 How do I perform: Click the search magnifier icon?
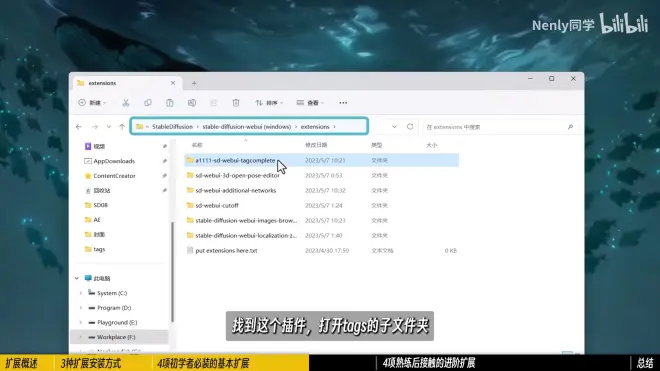point(570,127)
